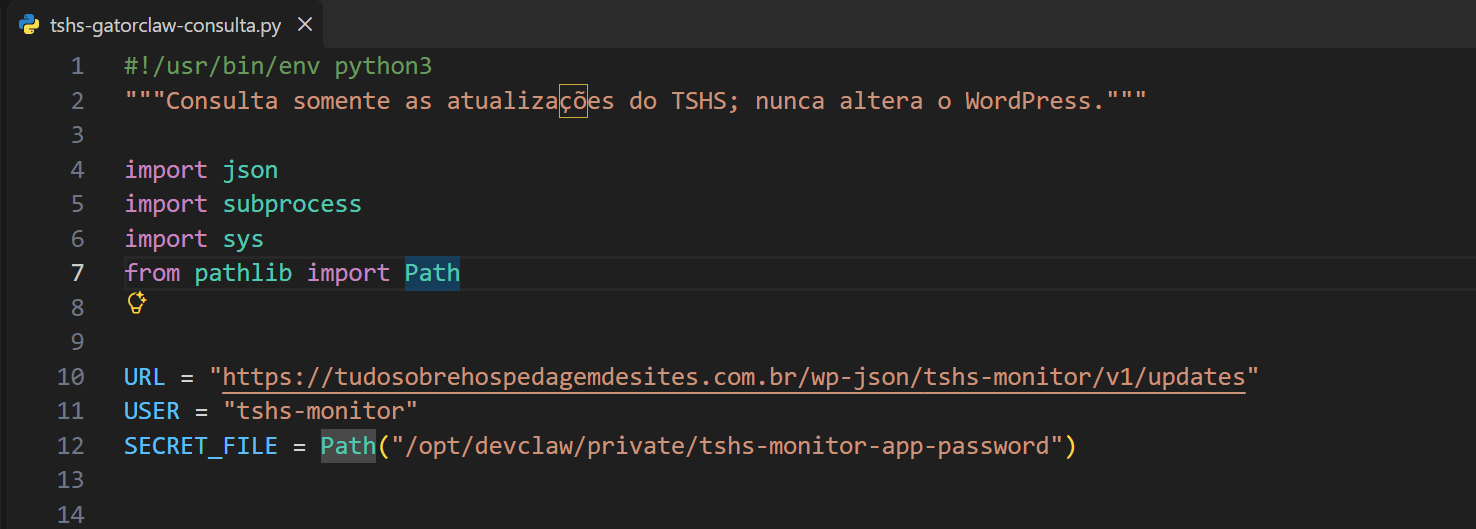This screenshot has height=529, width=1476.
Task: Click the sys module name on line 6
Action: (x=243, y=239)
